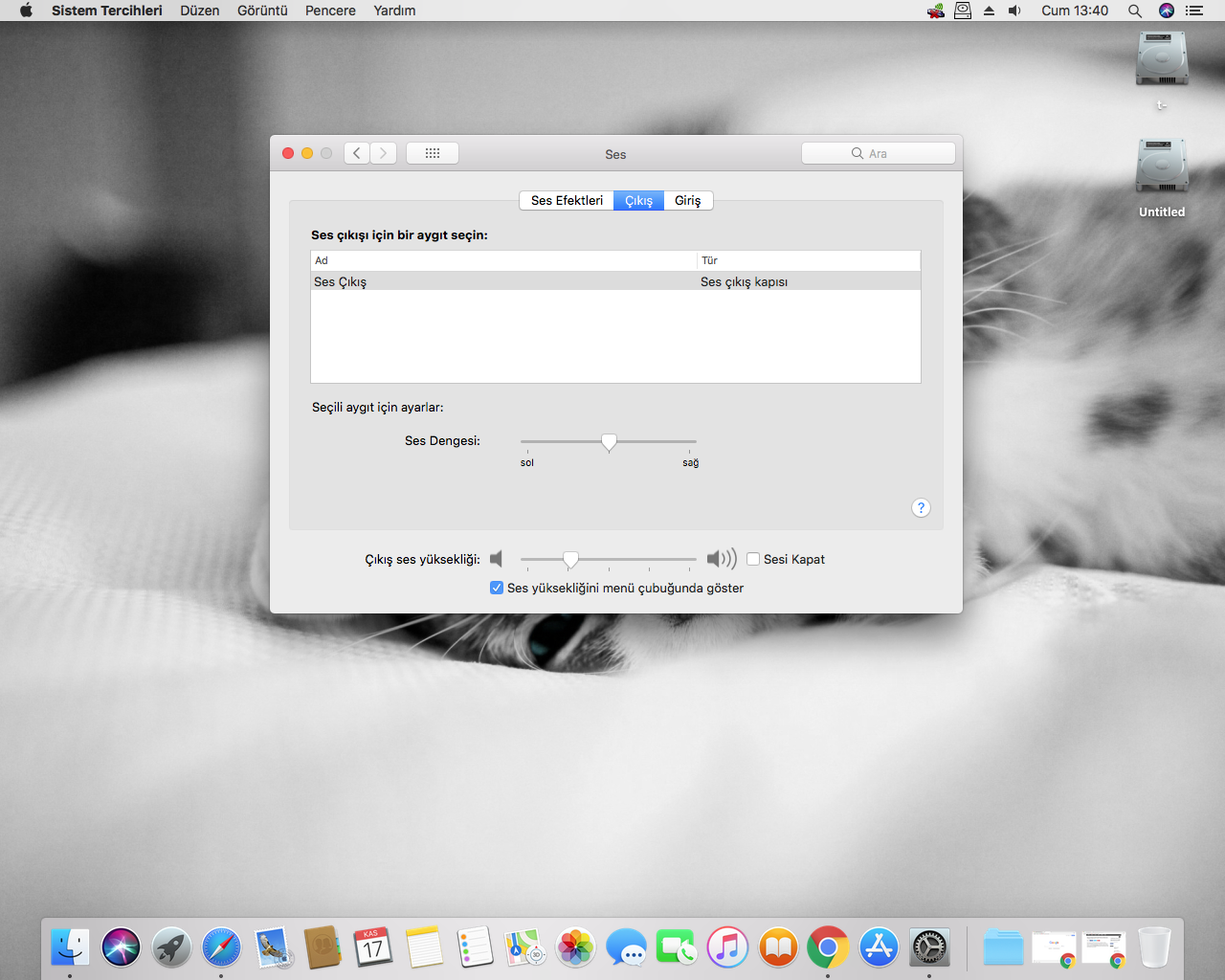The image size is (1225, 980).
Task: Open Maps from the Dock
Action: click(525, 947)
